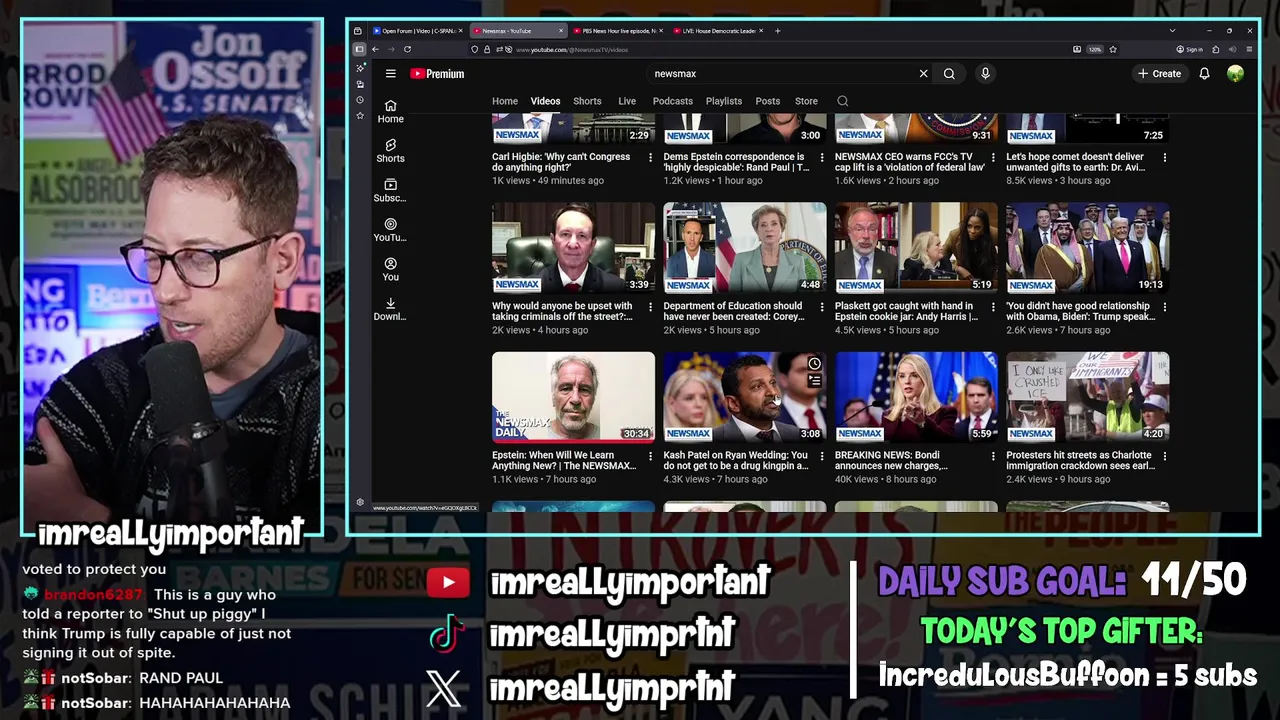Click the magnifier search button
1280x720 pixels.
point(949,73)
